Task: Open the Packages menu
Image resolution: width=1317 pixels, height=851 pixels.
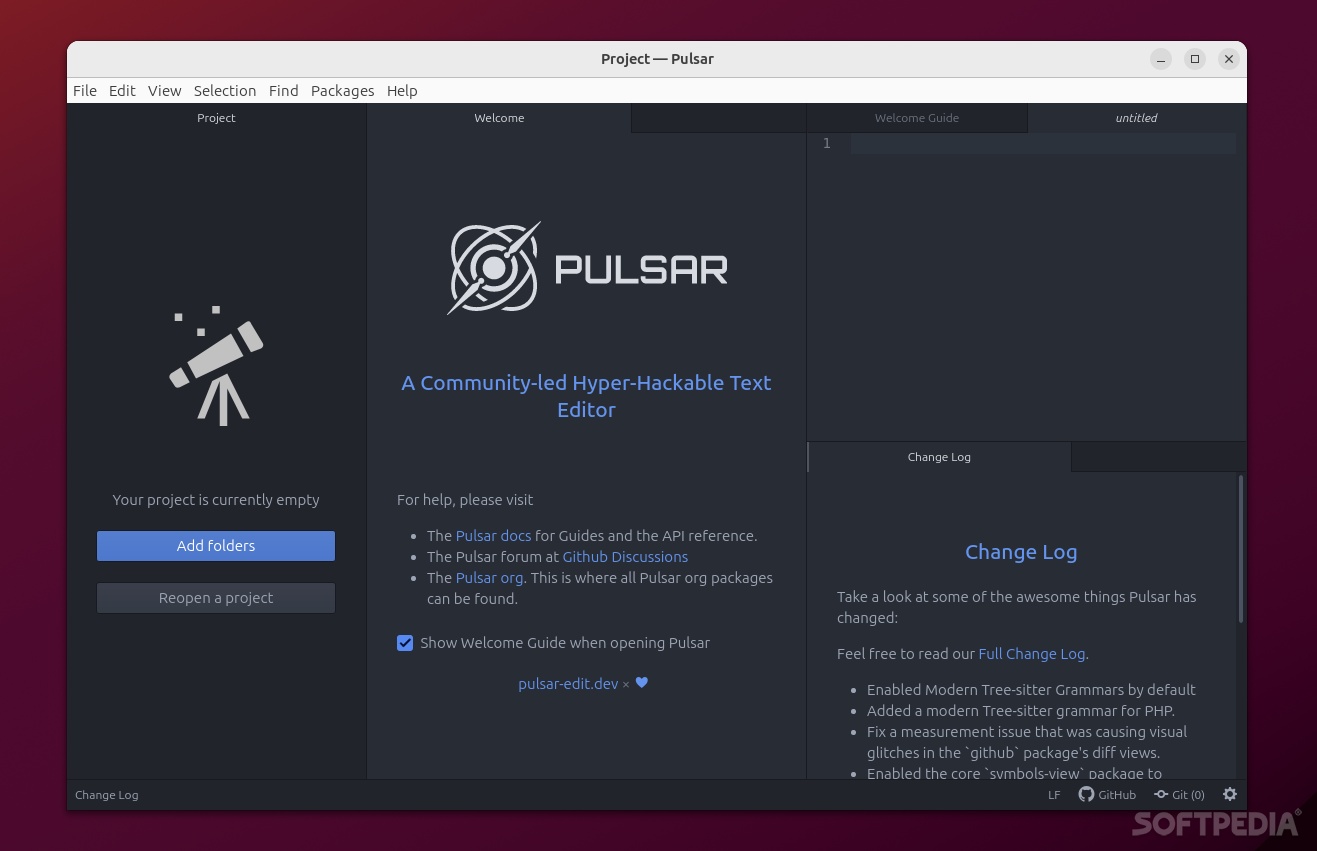Action: 342,90
